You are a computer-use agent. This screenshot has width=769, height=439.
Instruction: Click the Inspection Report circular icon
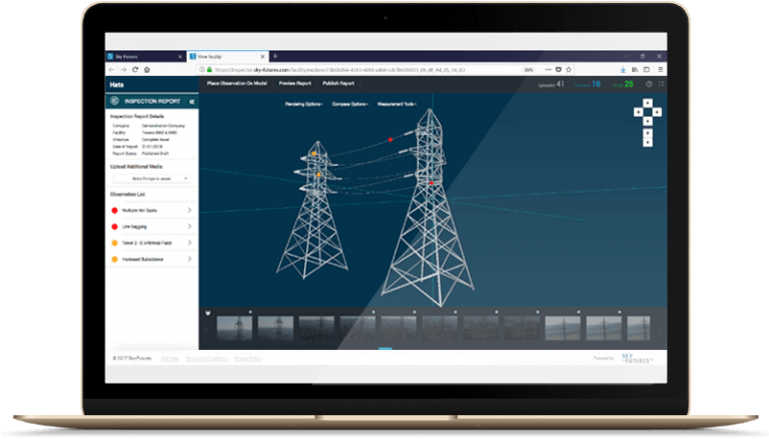114,101
